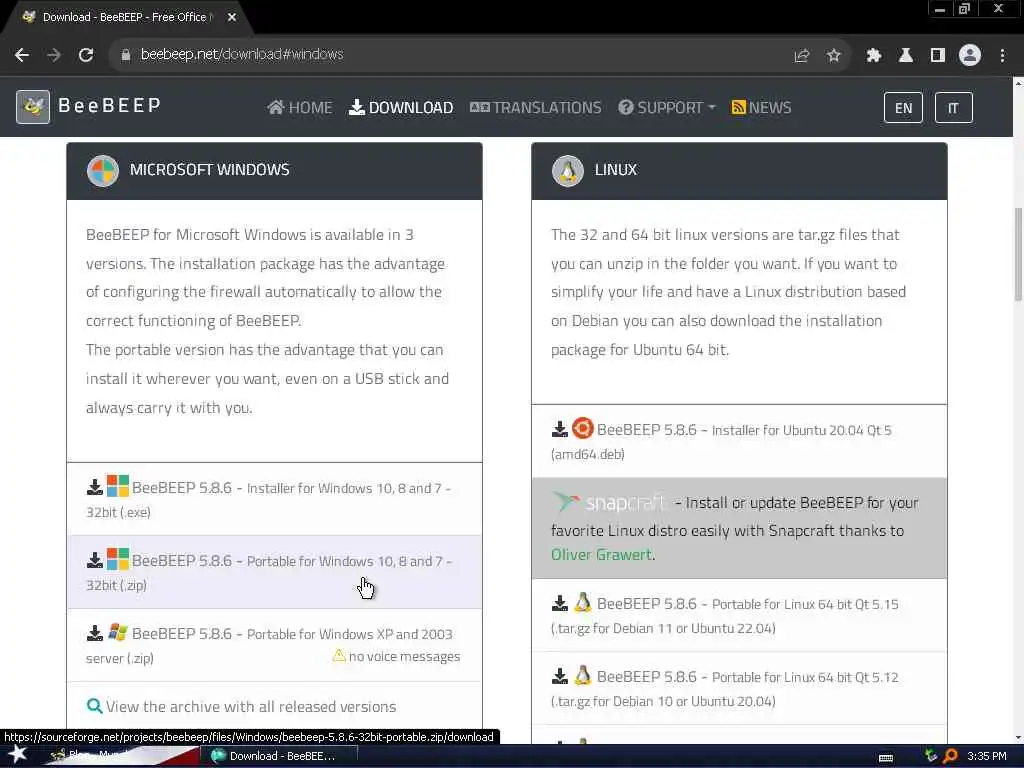
Task: Click the Linux penguin header icon
Action: click(568, 170)
